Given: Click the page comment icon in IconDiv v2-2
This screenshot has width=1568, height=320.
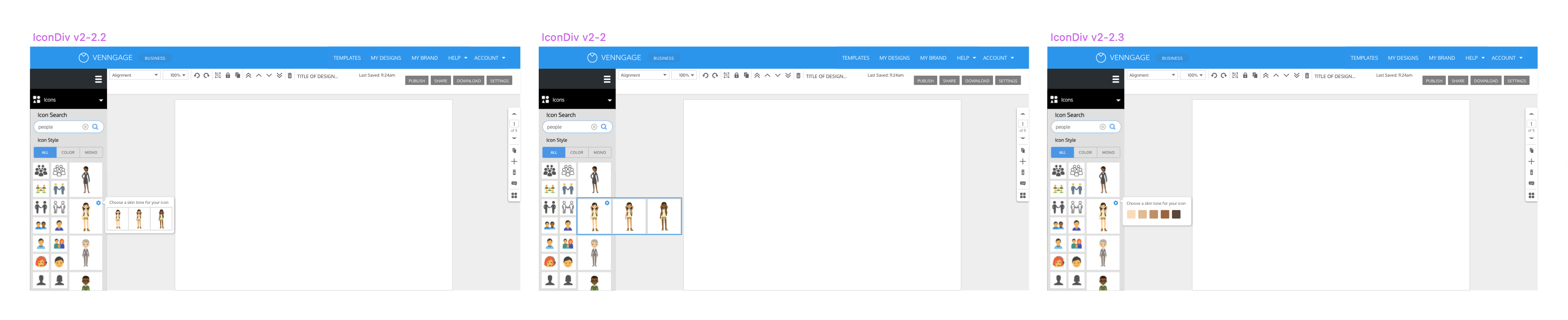Looking at the screenshot, I should coord(1023,183).
